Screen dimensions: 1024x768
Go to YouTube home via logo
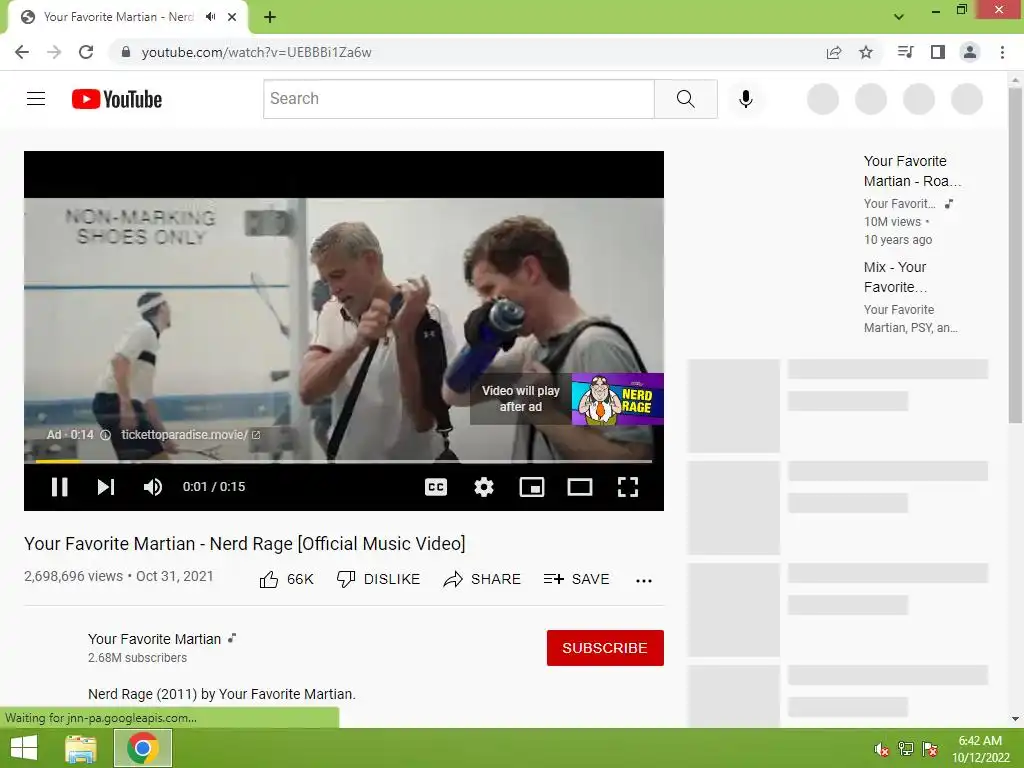(x=117, y=99)
